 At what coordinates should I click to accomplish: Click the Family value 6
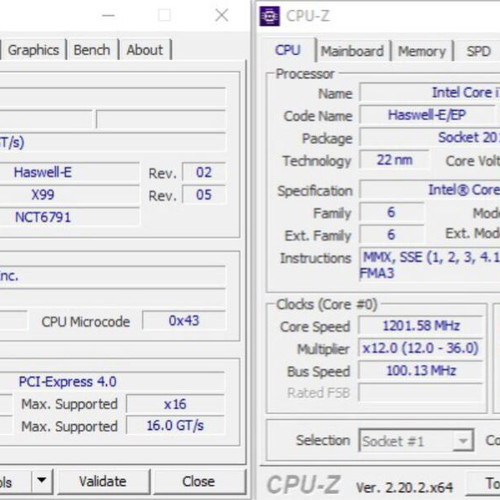[392, 212]
